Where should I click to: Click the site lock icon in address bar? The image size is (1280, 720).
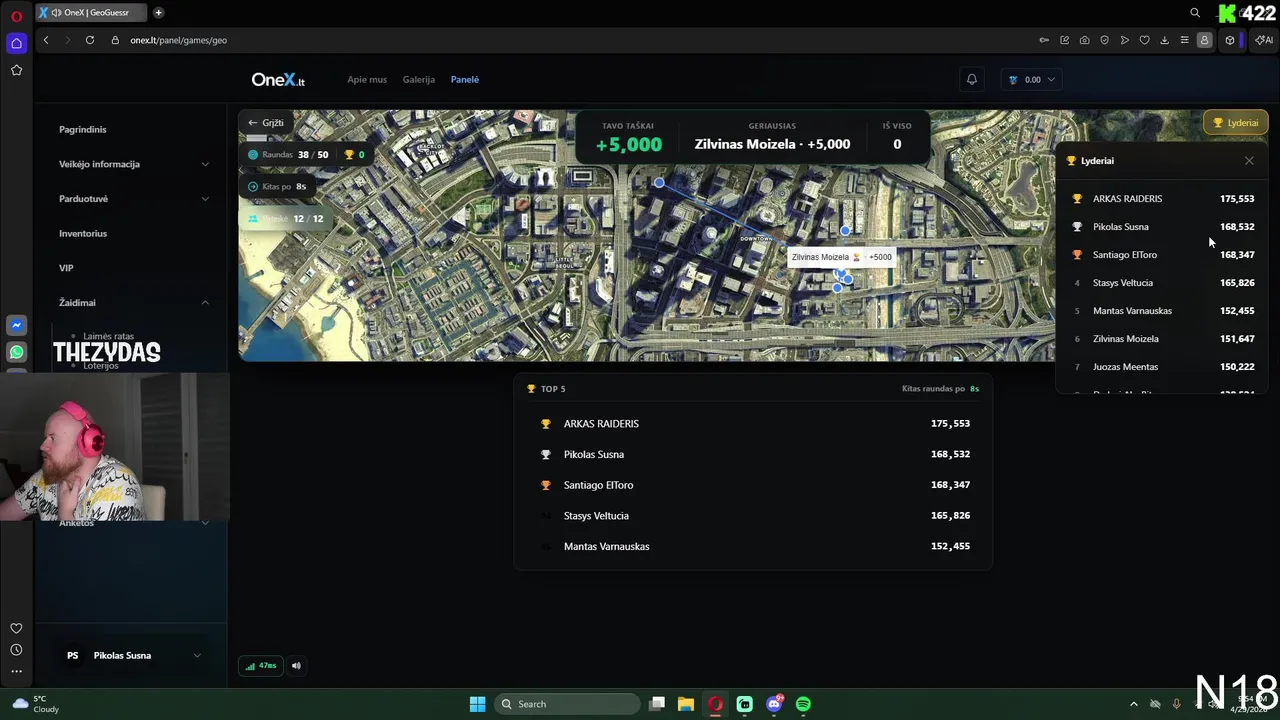pyautogui.click(x=115, y=40)
